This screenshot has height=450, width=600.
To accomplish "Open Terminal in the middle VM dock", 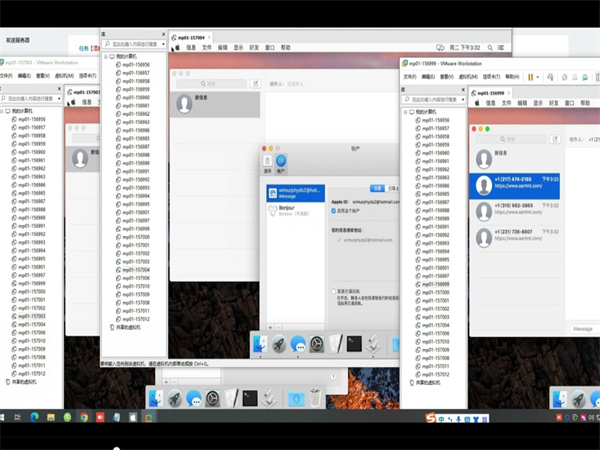I will [353, 344].
